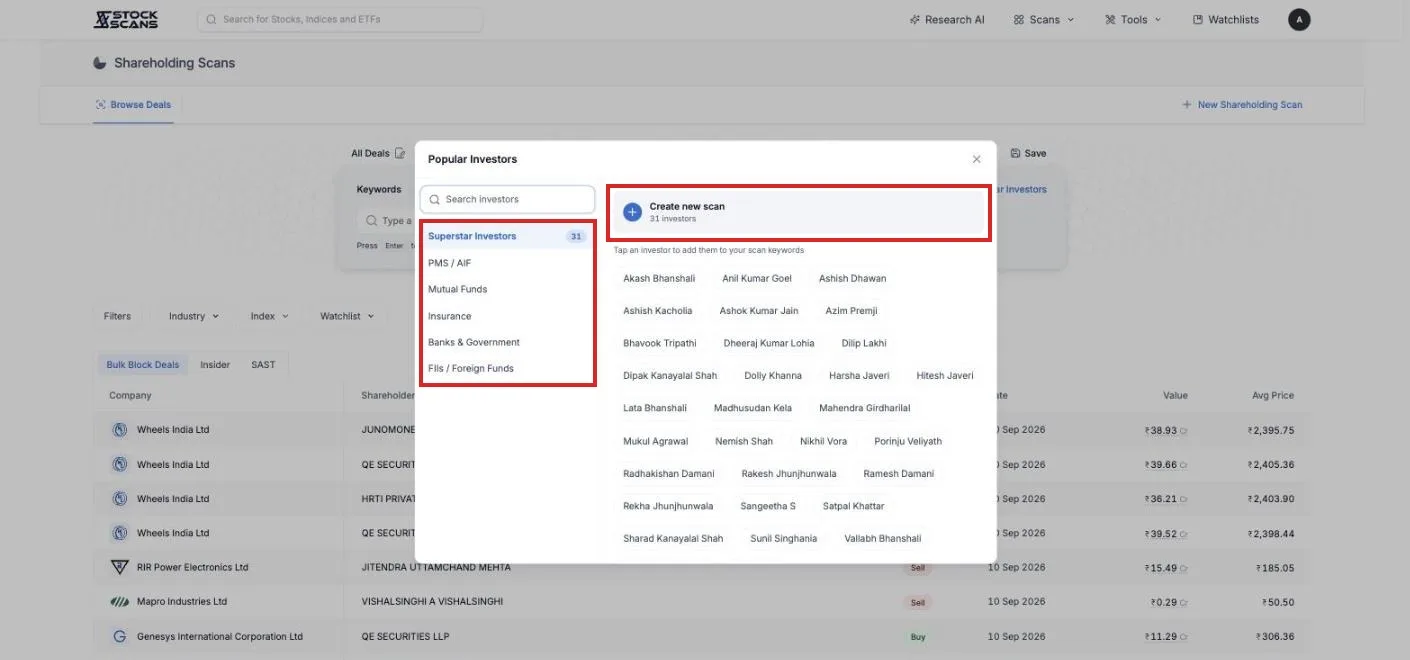Click the edit icon beside All Deals
Viewport: 1410px width, 660px height.
[x=400, y=153]
